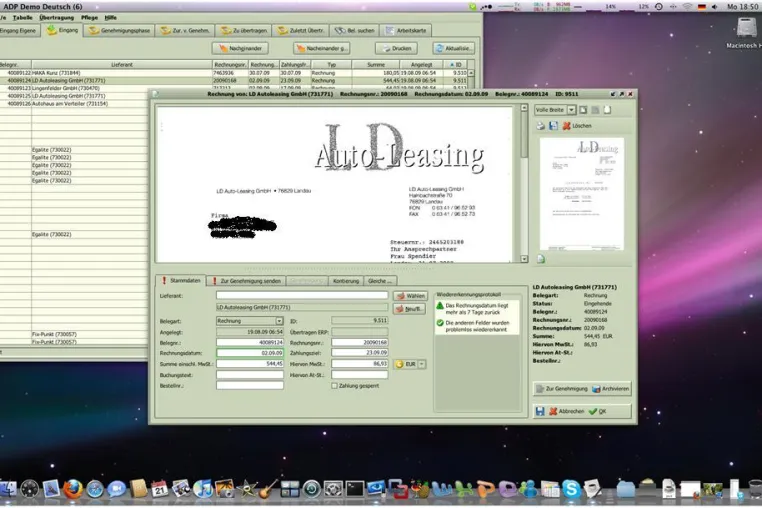Click the blue floppy save icon near Abbrechen
The image size is (762, 508).
coord(540,411)
